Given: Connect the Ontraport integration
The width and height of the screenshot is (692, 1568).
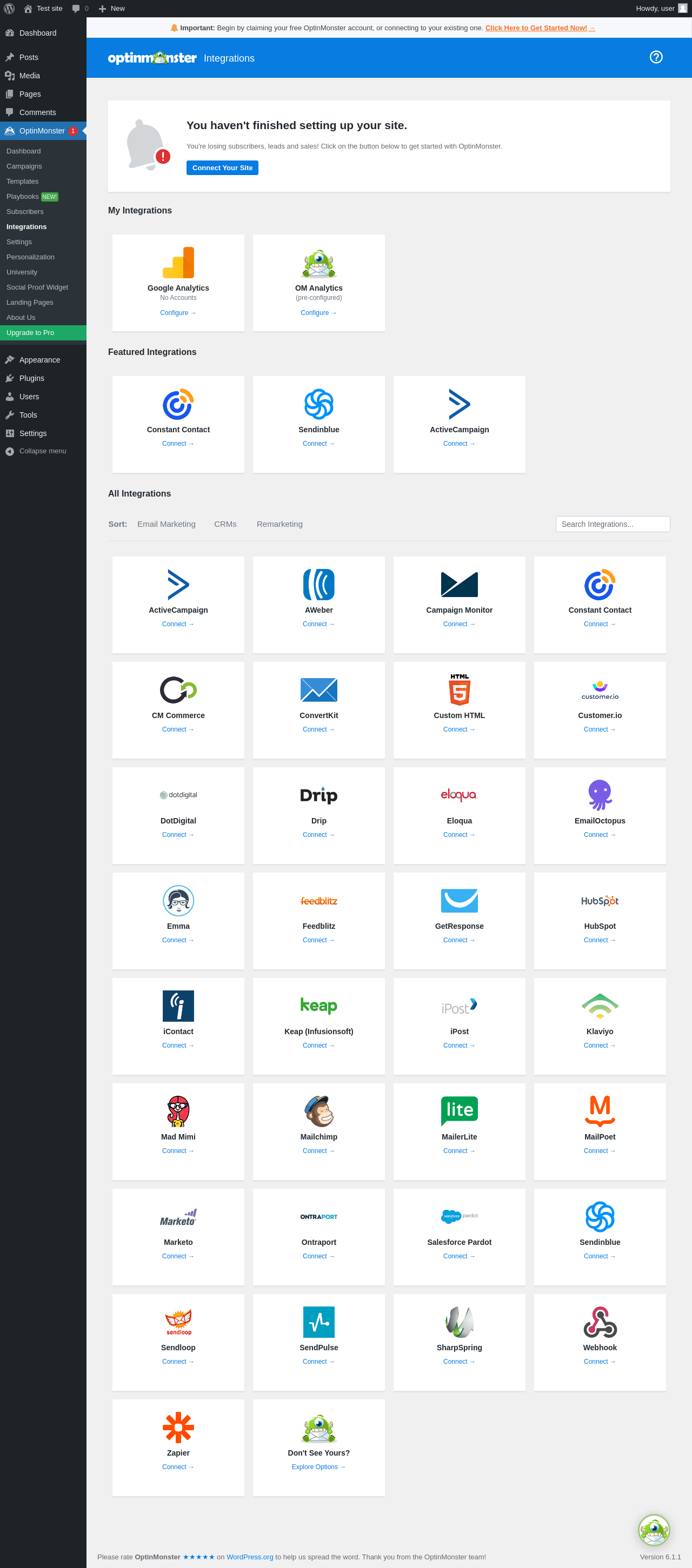Looking at the screenshot, I should 318,1256.
